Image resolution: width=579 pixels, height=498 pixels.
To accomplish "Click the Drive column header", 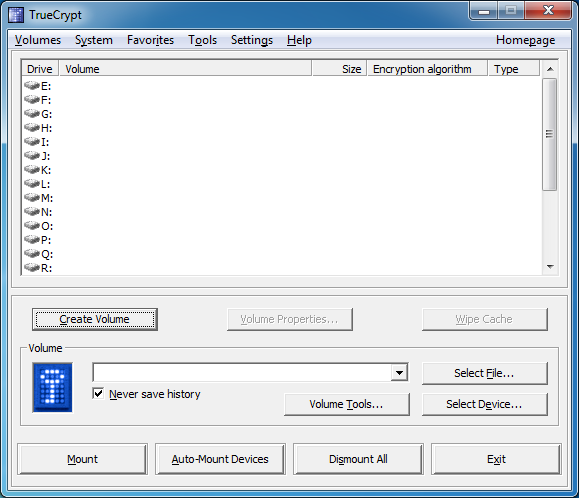I will [40, 69].
